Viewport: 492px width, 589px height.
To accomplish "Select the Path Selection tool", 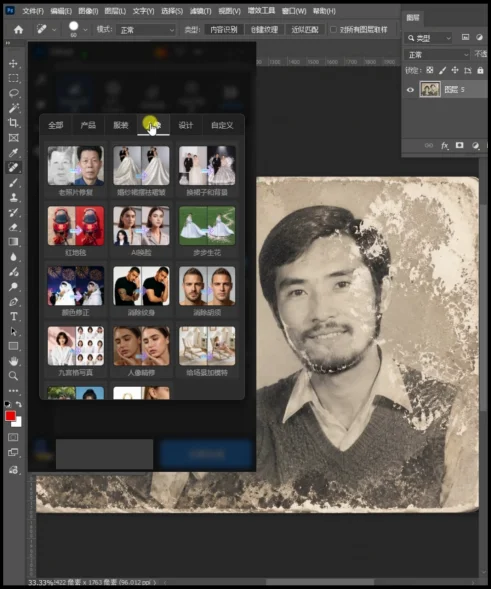I will click(x=14, y=331).
